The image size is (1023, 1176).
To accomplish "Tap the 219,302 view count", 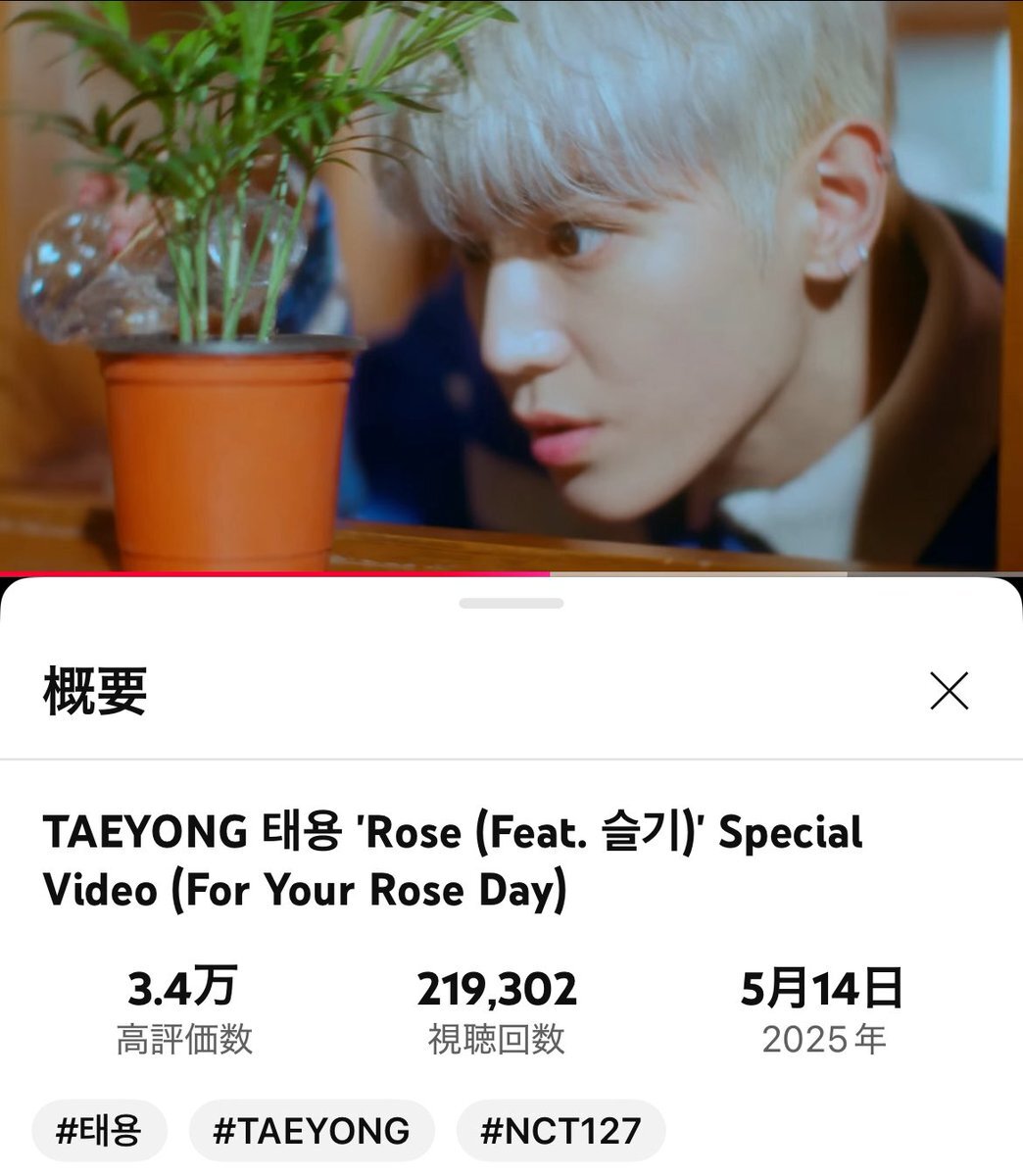I will coord(497,990).
